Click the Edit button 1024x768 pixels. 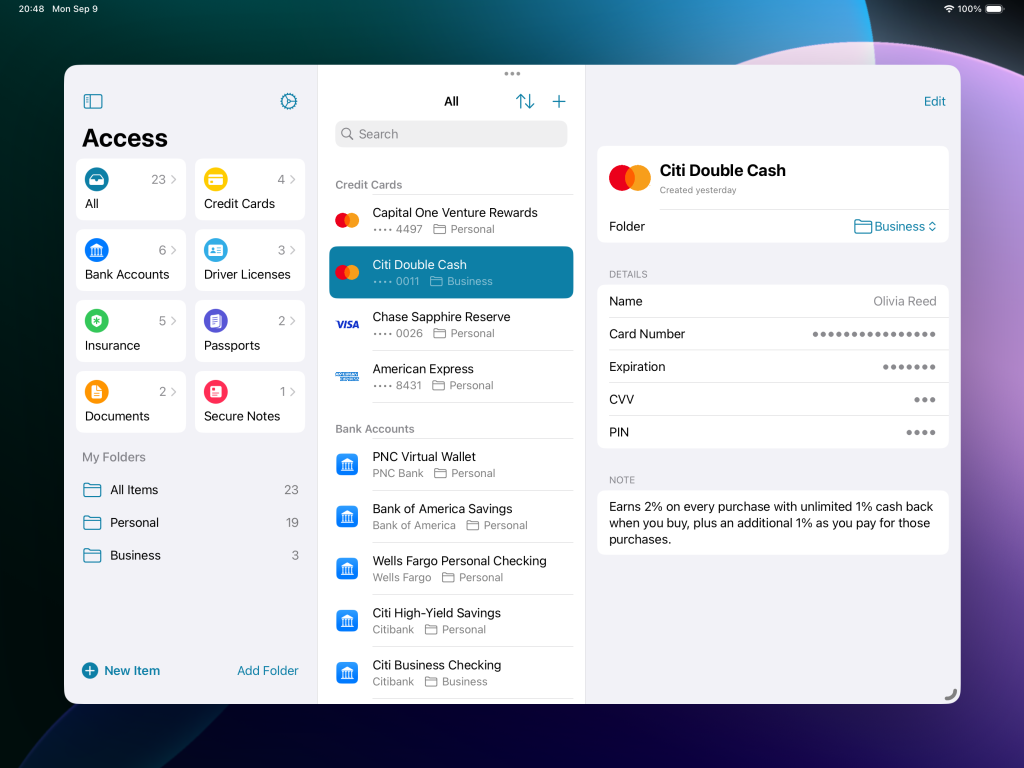934,101
